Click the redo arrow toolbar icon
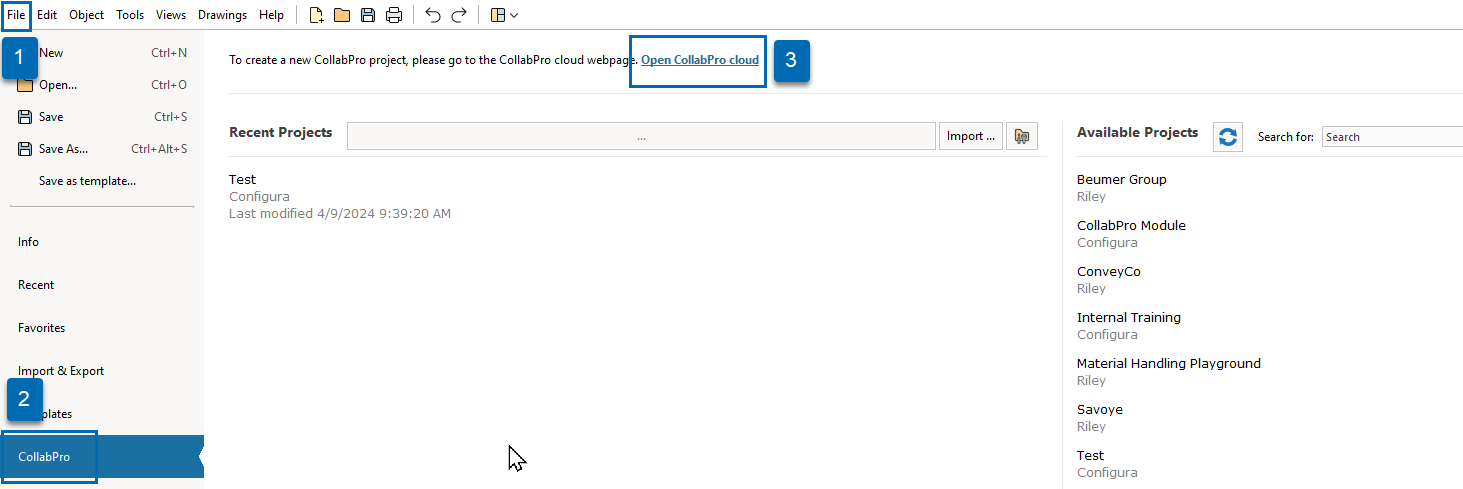 tap(459, 15)
